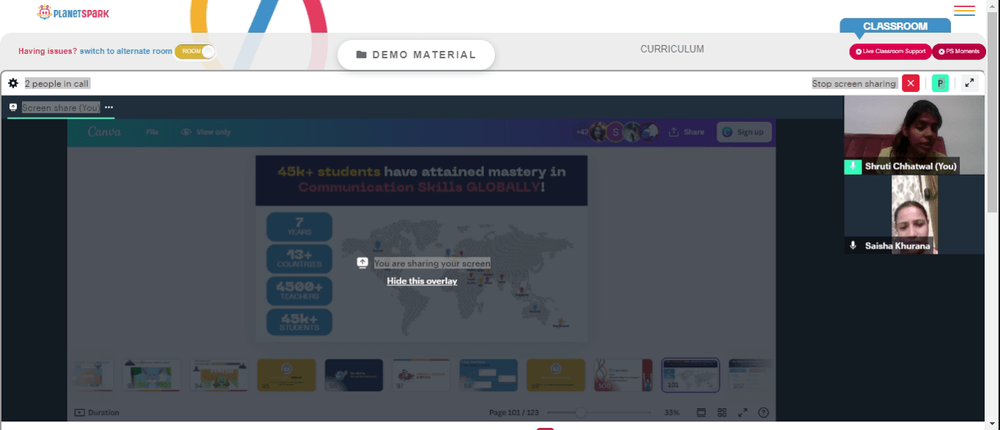The image size is (1000, 430).
Task: Click the 13+ COUNTRIES stat box
Action: click(x=299, y=258)
